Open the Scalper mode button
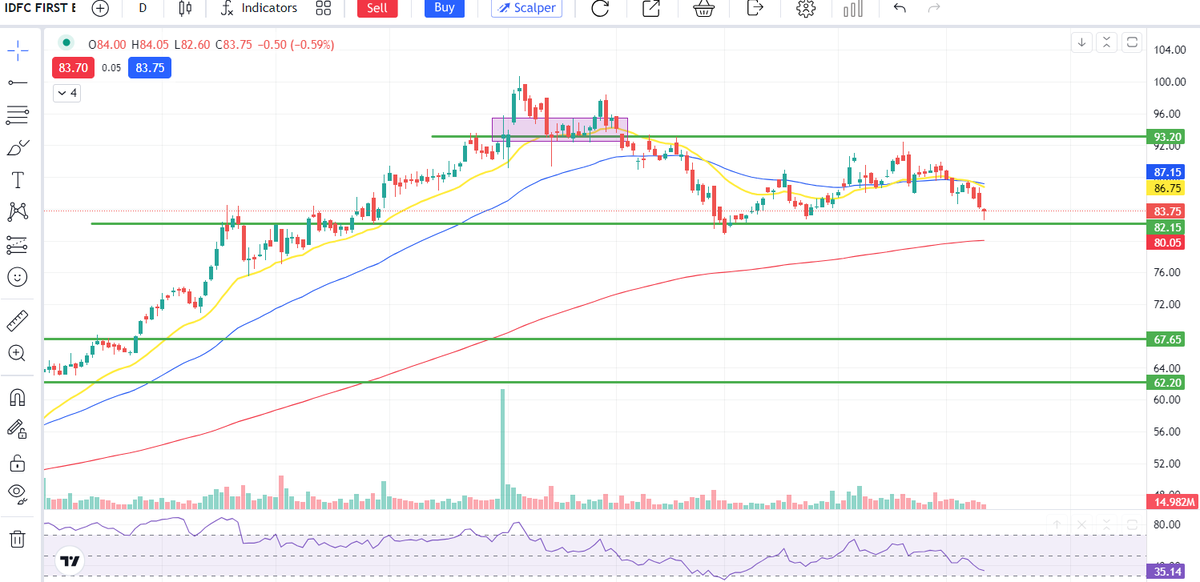Viewport: 1200px width, 582px height. point(526,8)
